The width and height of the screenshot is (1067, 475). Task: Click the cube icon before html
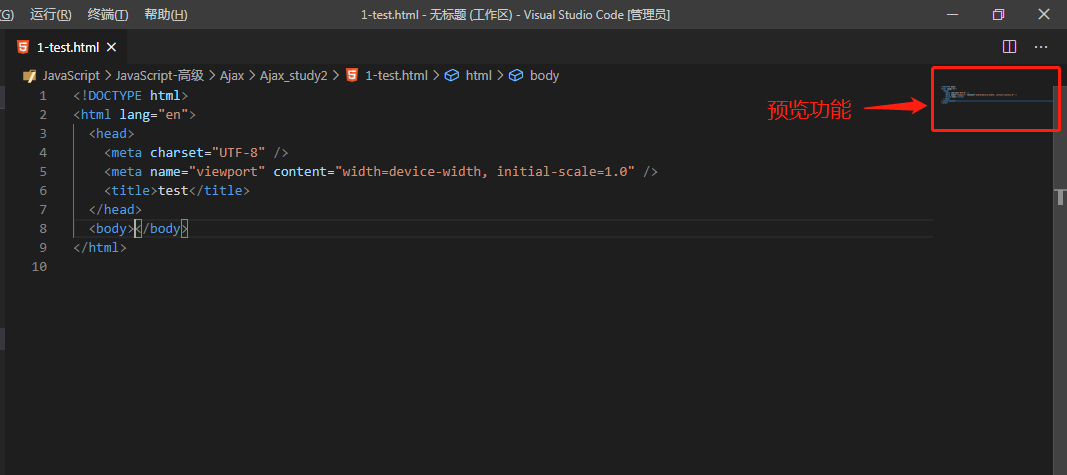coord(452,76)
